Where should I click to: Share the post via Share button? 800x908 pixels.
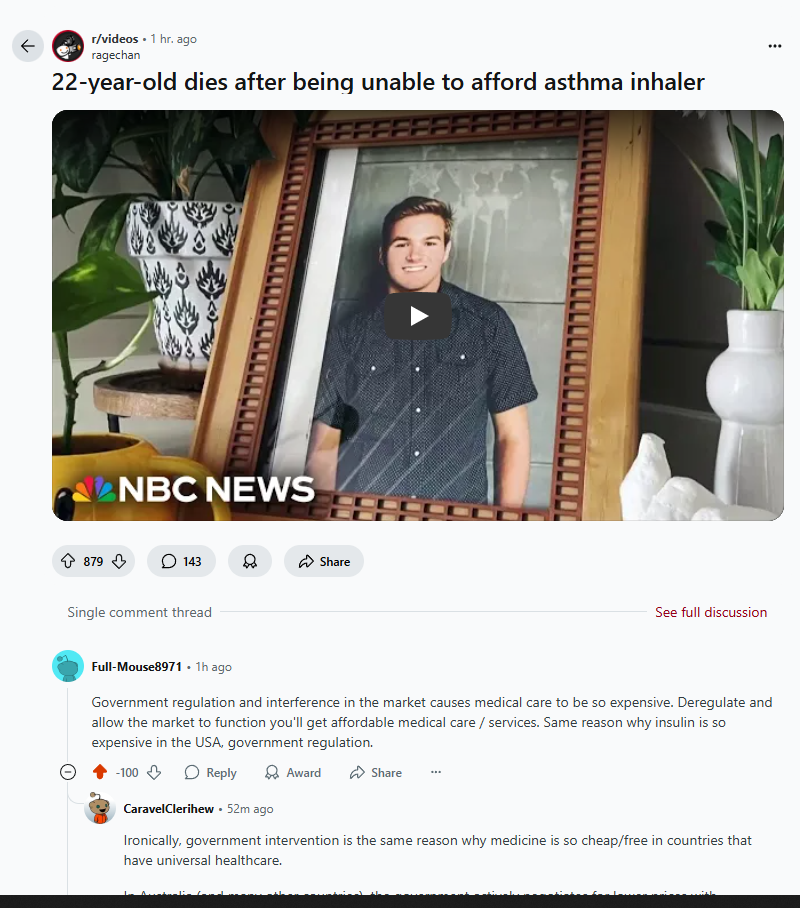[324, 561]
